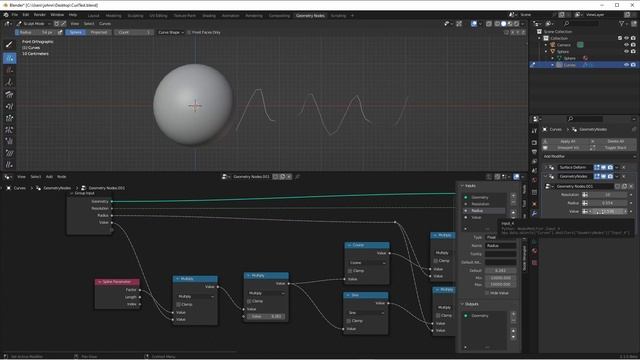This screenshot has width=640, height=360.
Task: Select the top brush tool in the sculpt toolbar
Action: click(x=9, y=44)
